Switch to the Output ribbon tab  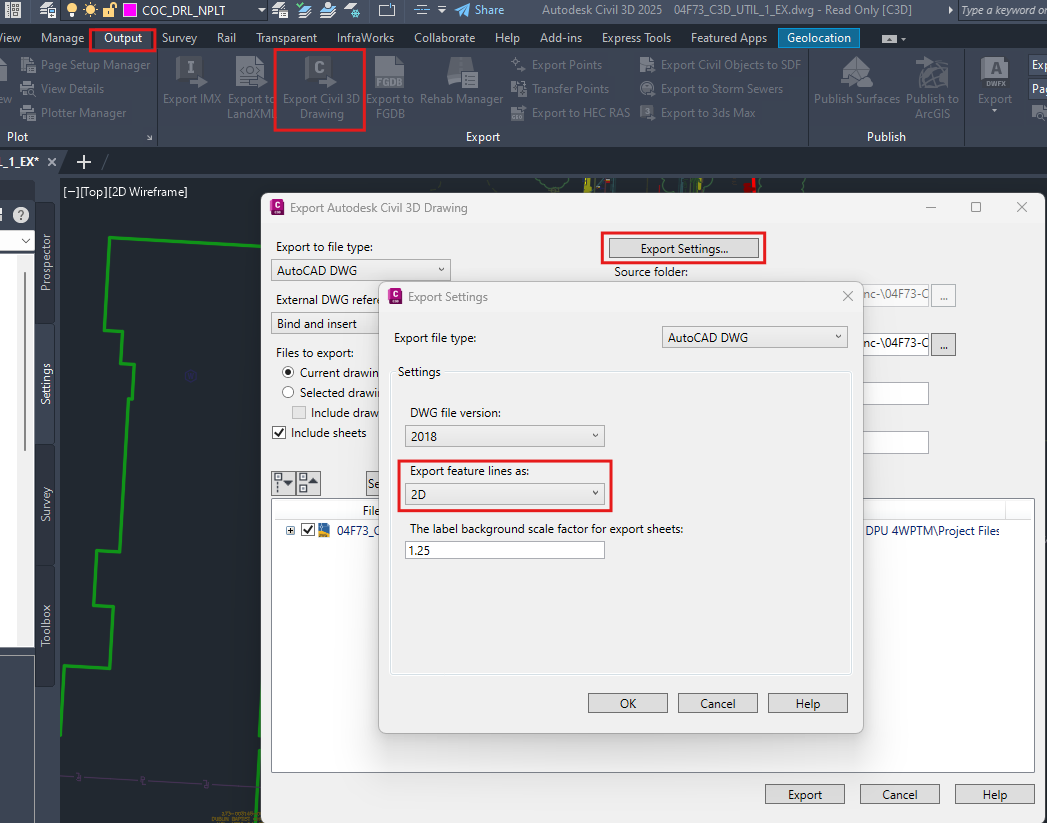(122, 37)
